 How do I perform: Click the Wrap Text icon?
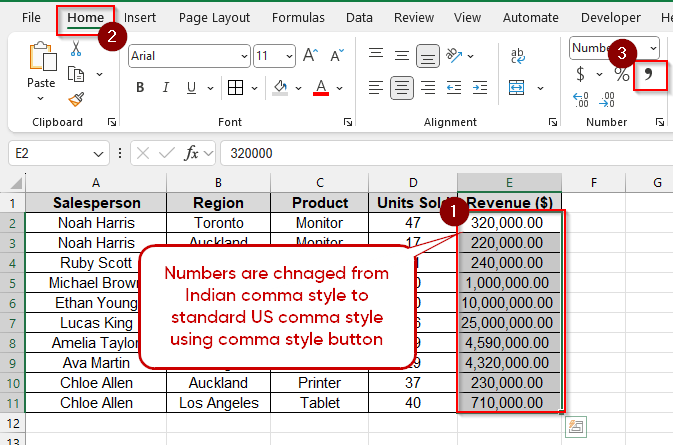click(x=519, y=56)
